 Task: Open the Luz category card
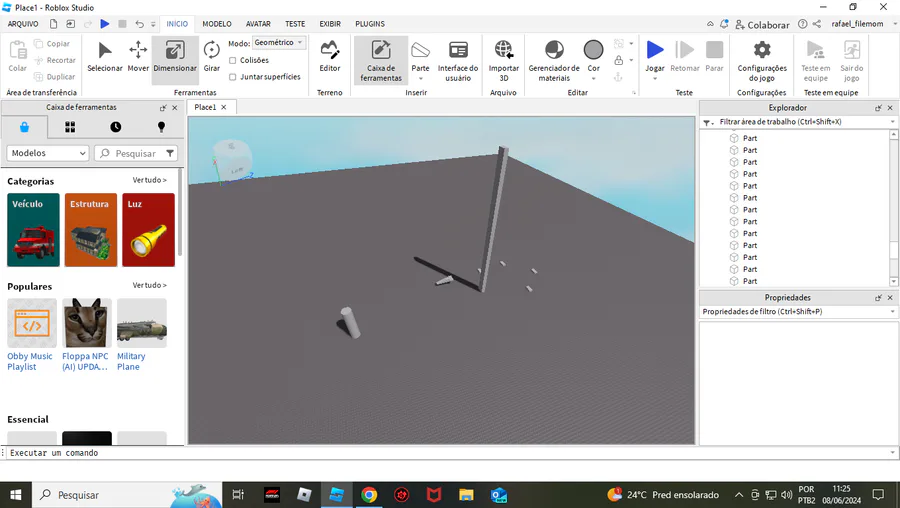pyautogui.click(x=148, y=230)
